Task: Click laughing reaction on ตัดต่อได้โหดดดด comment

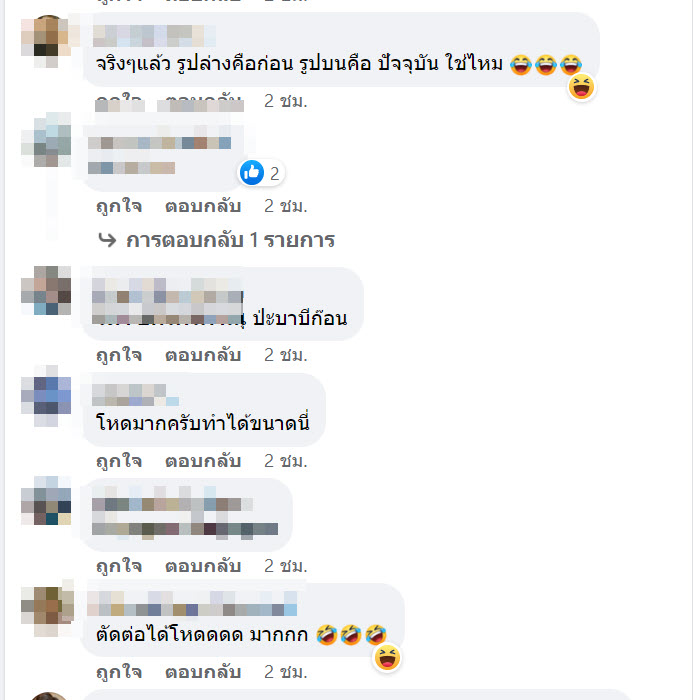Action: 387,658
